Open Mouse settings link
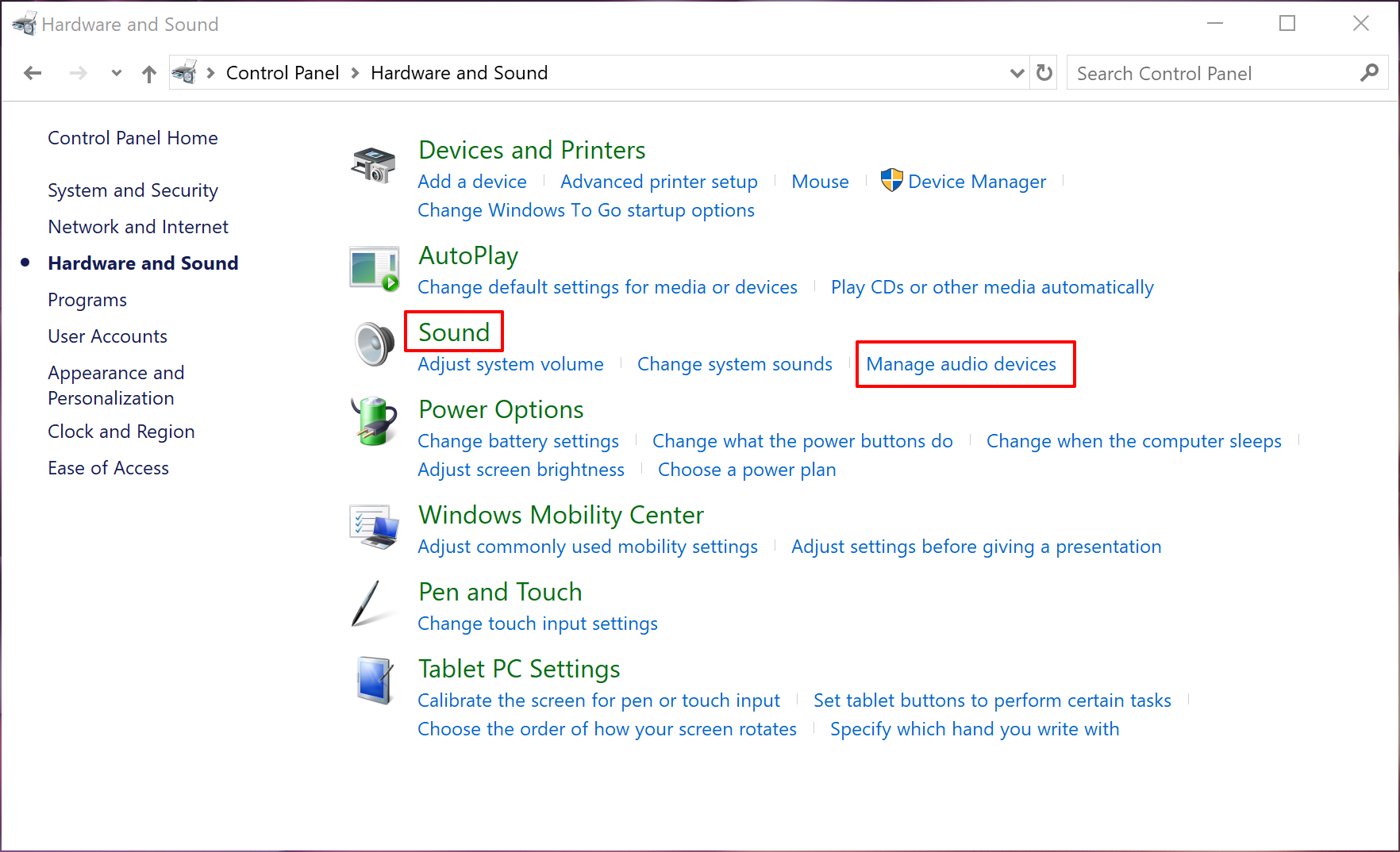1400x852 pixels. pyautogui.click(x=820, y=182)
